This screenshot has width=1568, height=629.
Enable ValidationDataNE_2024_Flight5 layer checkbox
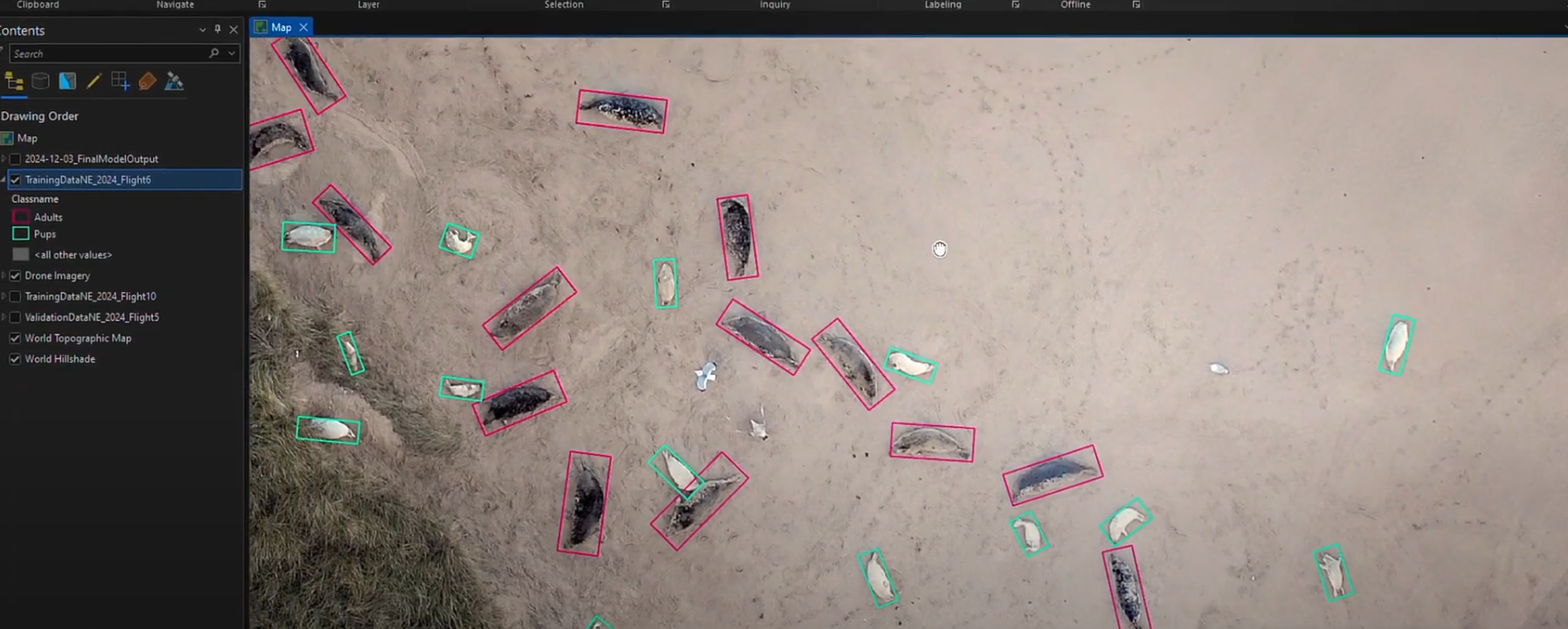pyautogui.click(x=15, y=317)
